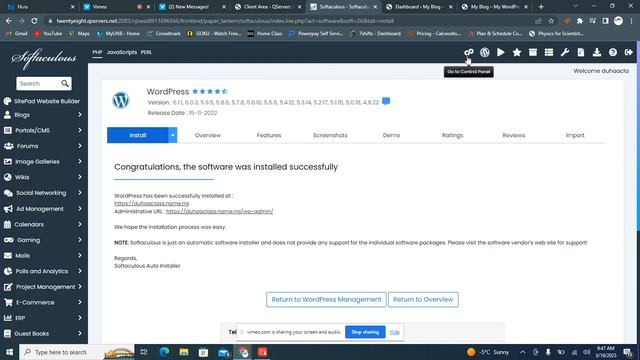Open Windows Start menu

click(9, 352)
